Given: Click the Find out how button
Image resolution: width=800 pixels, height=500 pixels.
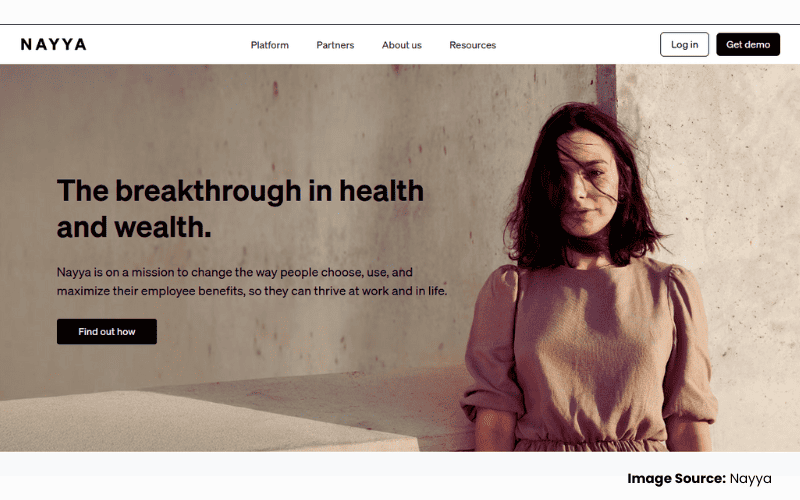Looking at the screenshot, I should click(107, 332).
